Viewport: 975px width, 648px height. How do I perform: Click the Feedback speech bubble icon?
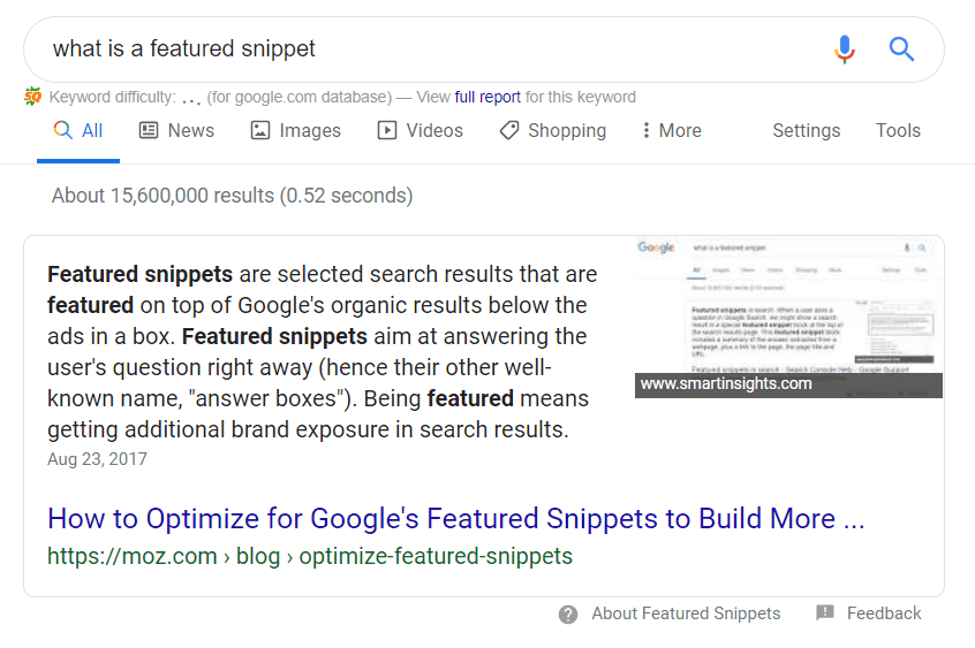[822, 613]
